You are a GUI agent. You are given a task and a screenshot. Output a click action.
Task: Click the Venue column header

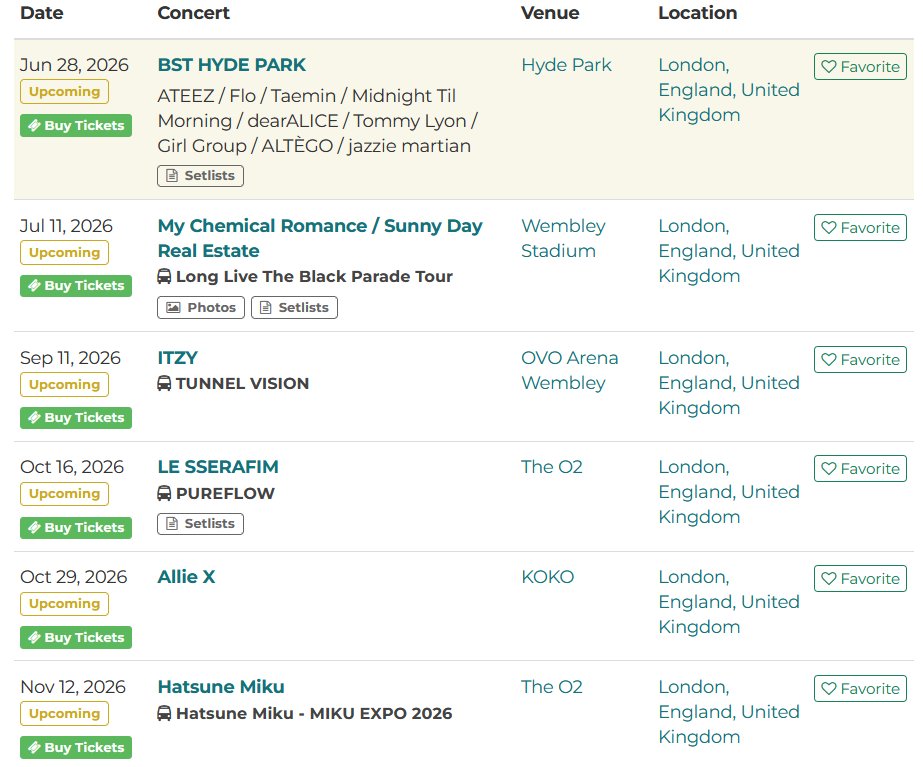click(550, 13)
